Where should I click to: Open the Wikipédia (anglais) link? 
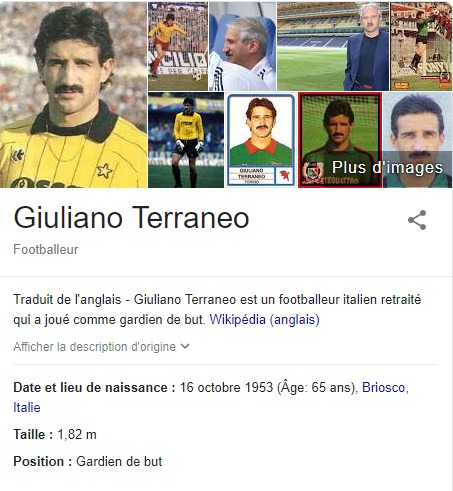coord(264,319)
